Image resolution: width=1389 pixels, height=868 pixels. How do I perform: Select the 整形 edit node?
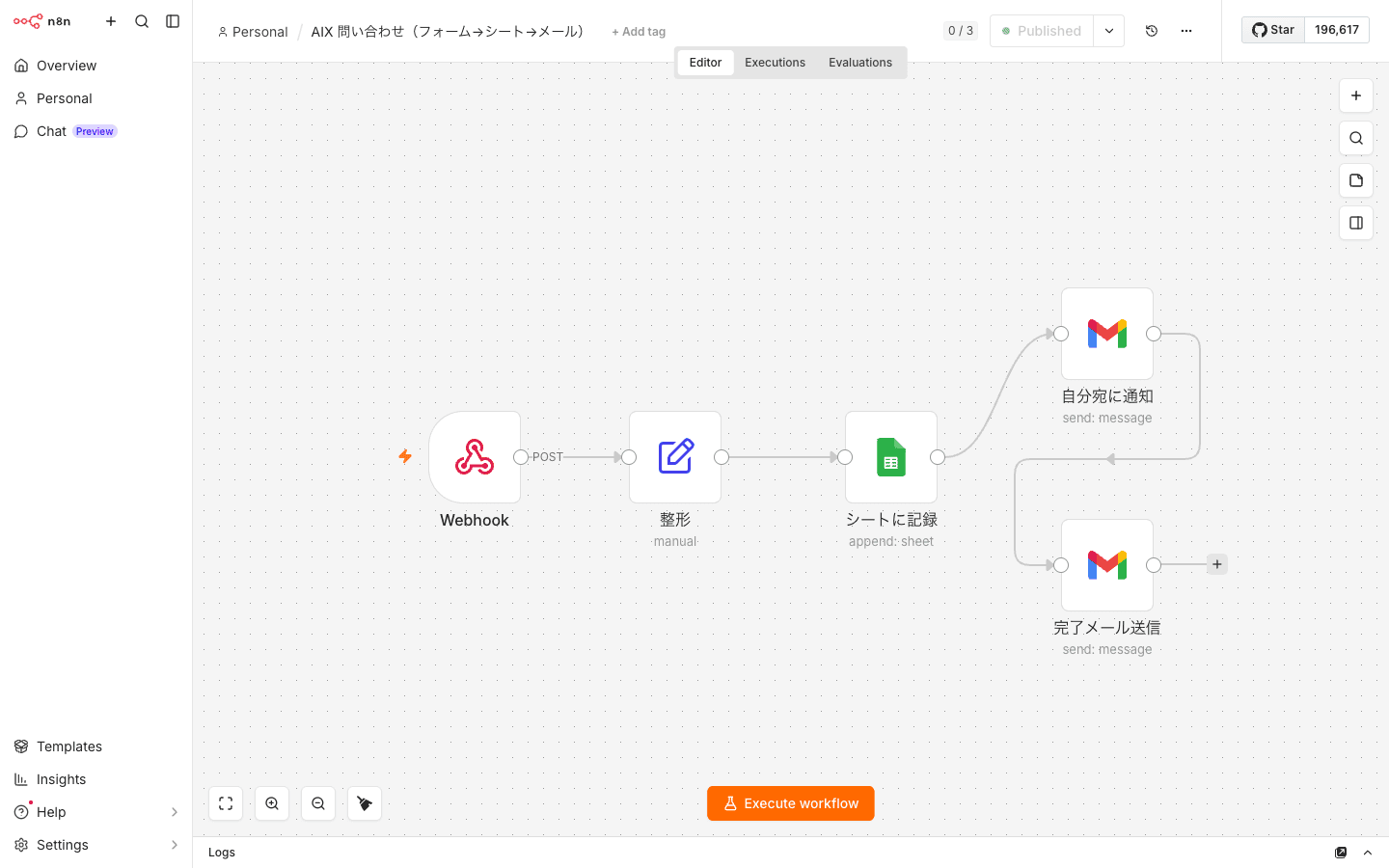675,457
